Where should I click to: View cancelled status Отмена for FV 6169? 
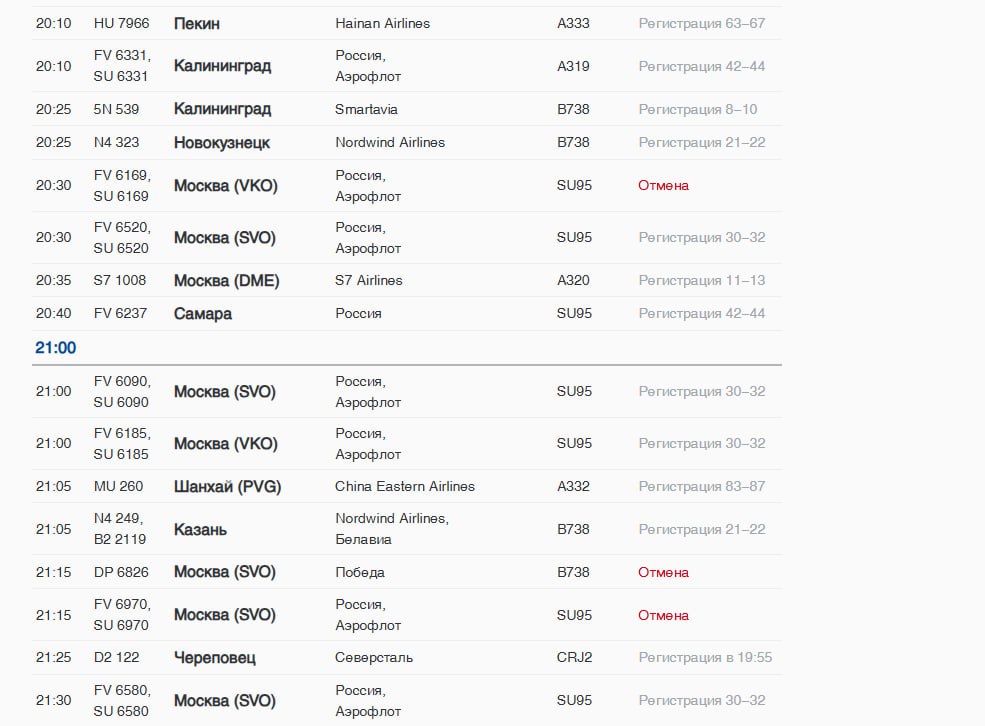(x=663, y=185)
